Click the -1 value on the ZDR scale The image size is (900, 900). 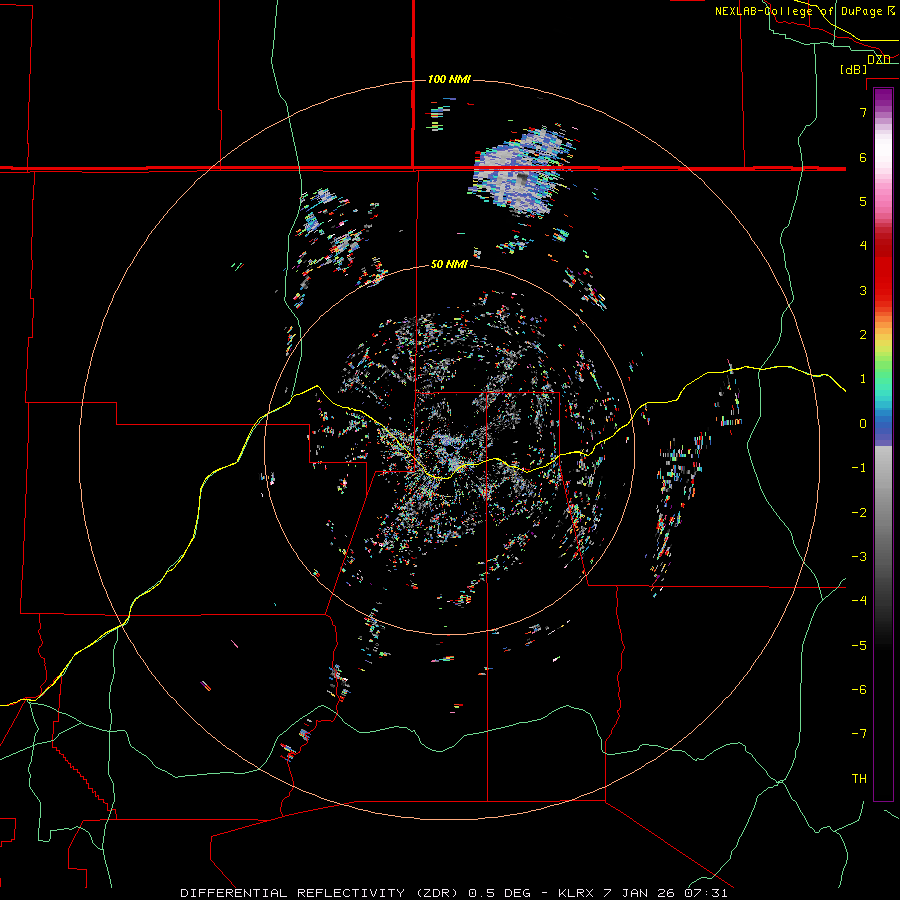click(x=859, y=468)
